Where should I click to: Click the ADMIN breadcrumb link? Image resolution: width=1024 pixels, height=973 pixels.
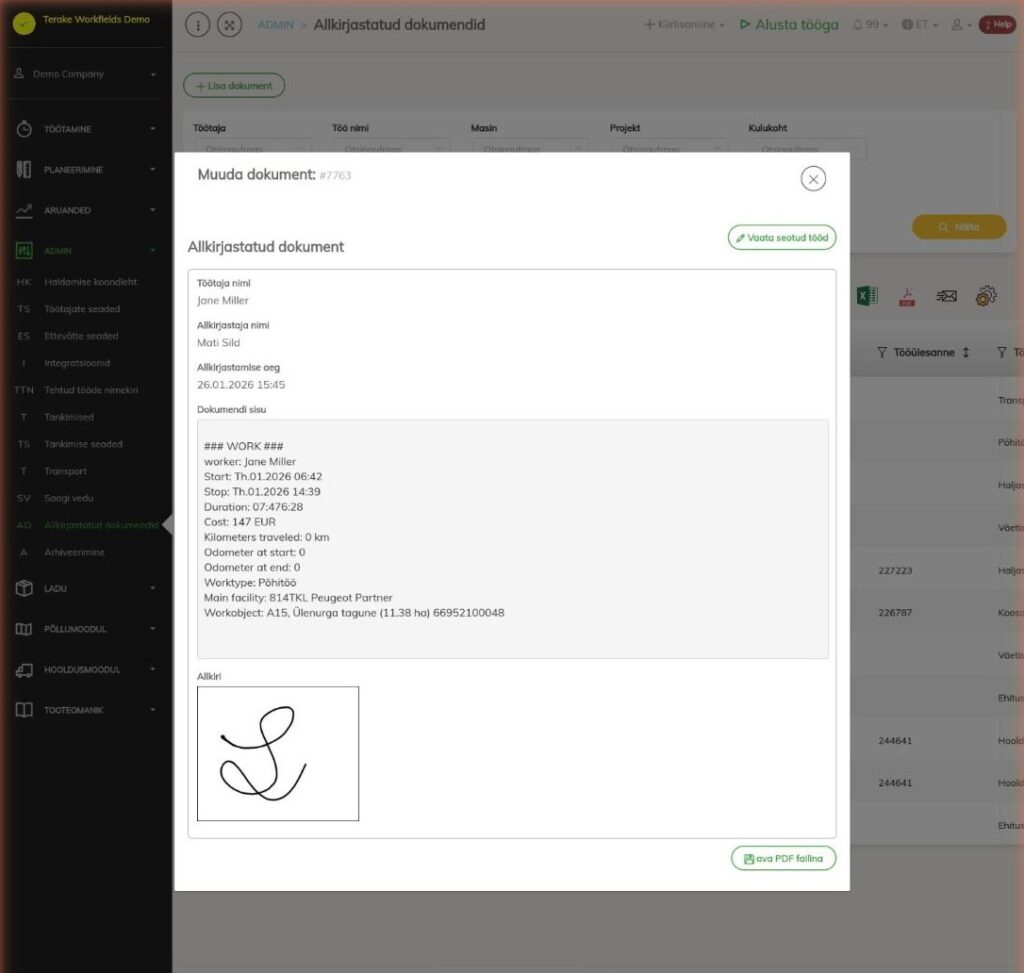click(x=276, y=25)
